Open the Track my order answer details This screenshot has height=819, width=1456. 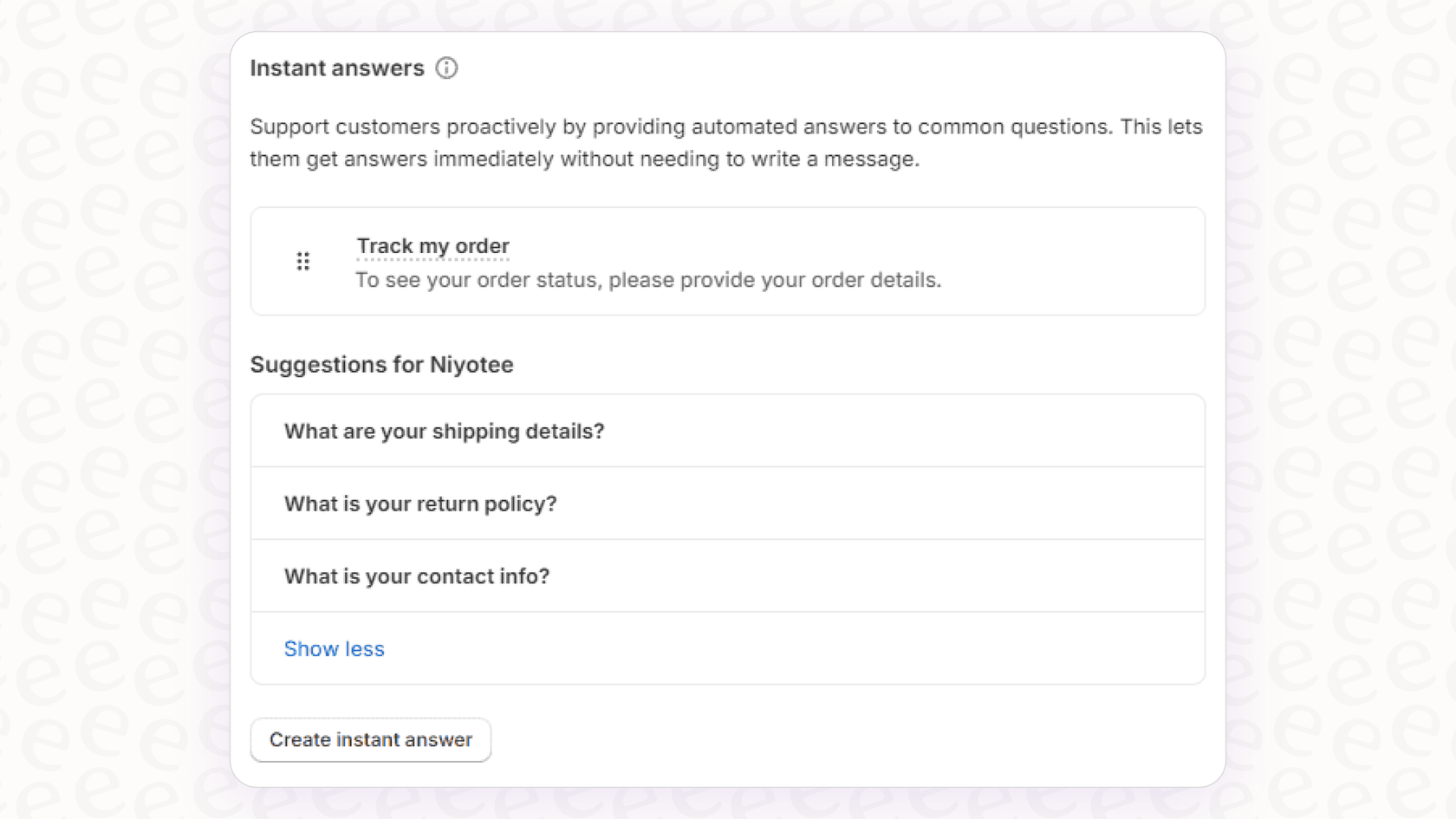(x=432, y=246)
